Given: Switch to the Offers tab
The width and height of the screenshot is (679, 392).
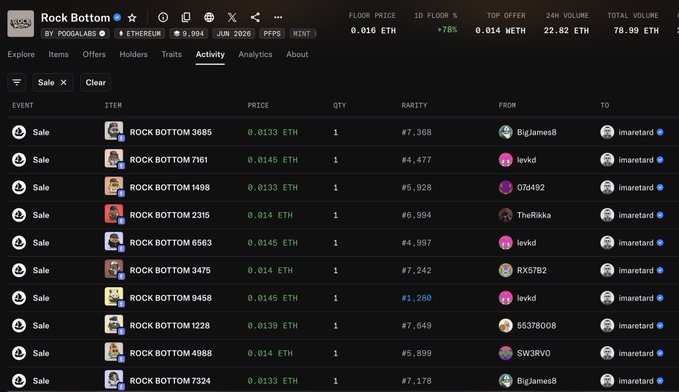Looking at the screenshot, I should coord(94,55).
